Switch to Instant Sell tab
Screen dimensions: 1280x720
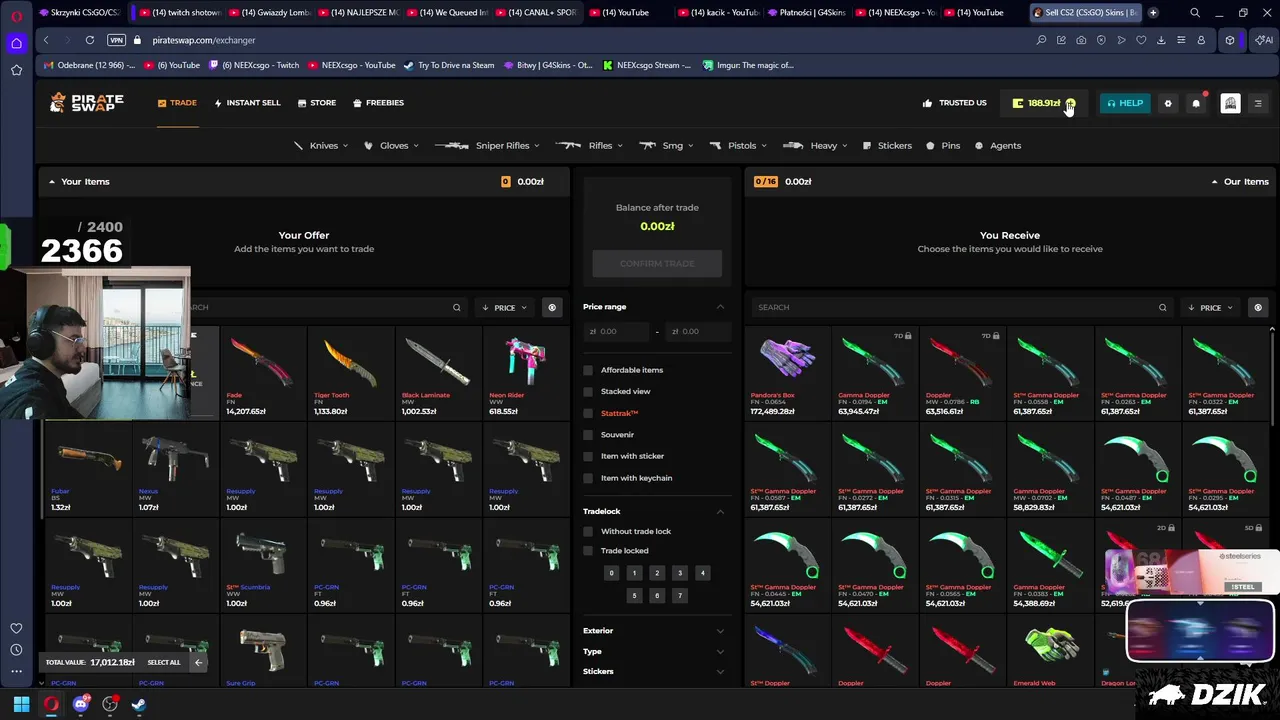(248, 103)
